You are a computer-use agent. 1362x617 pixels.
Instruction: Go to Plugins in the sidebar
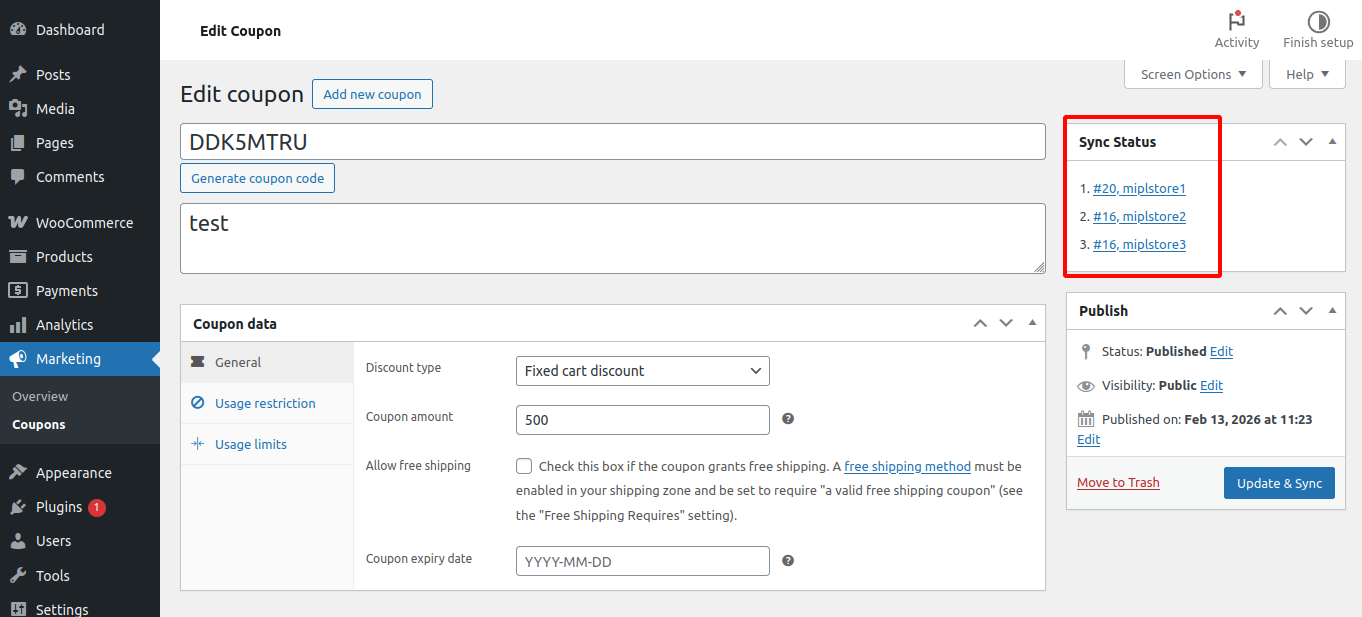click(59, 507)
